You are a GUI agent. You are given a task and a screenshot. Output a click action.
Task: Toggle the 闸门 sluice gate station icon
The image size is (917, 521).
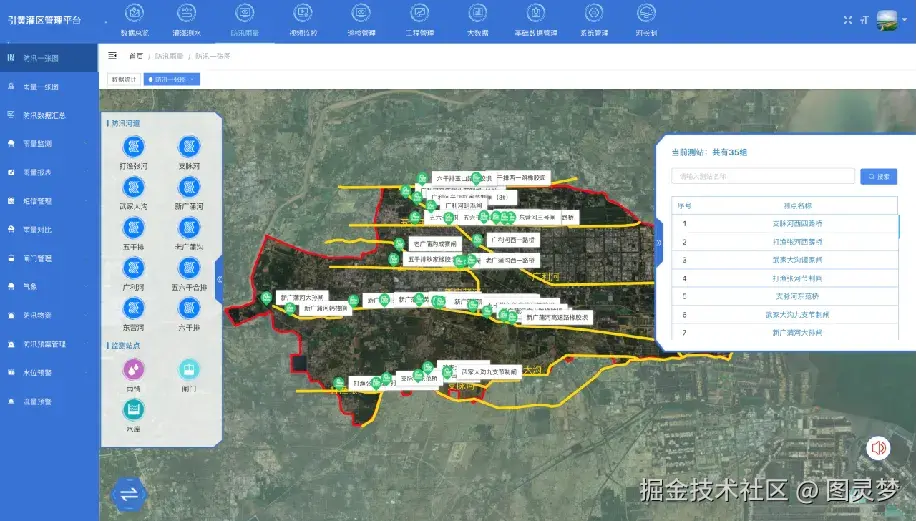click(x=189, y=370)
